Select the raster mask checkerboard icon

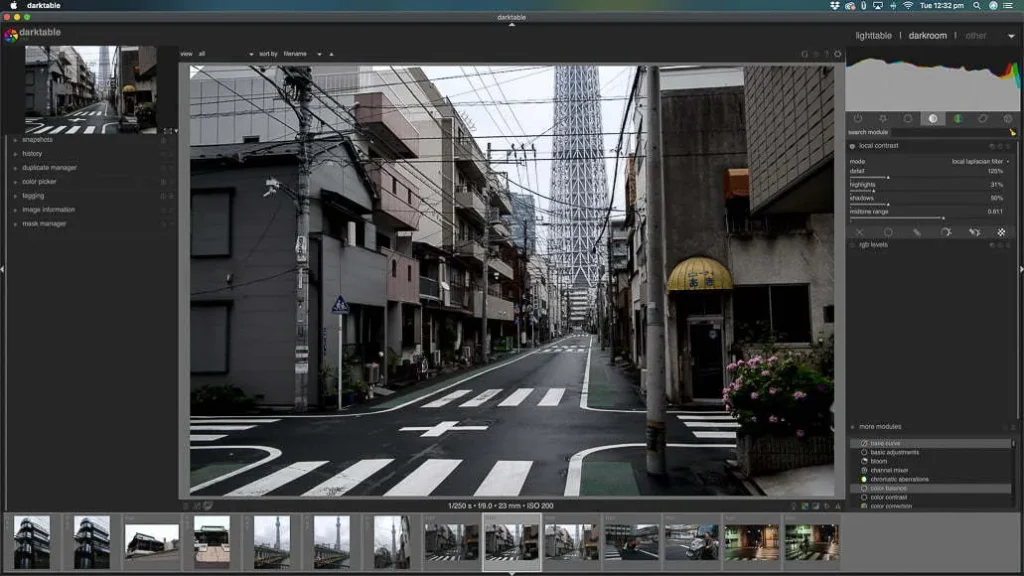pos(1001,232)
